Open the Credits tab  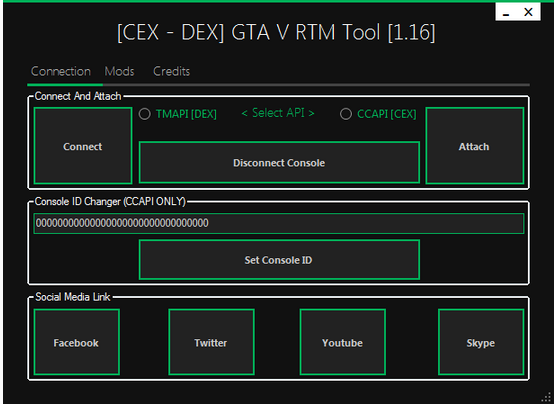click(172, 71)
